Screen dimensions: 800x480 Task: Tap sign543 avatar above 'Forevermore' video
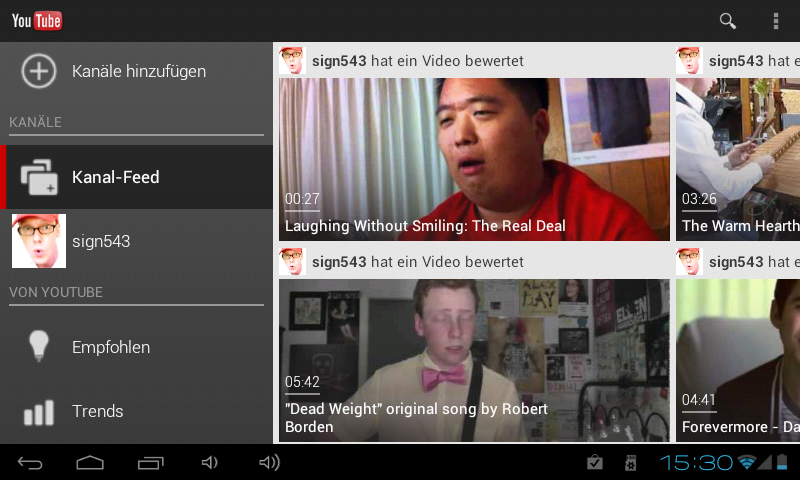pyautogui.click(x=689, y=262)
